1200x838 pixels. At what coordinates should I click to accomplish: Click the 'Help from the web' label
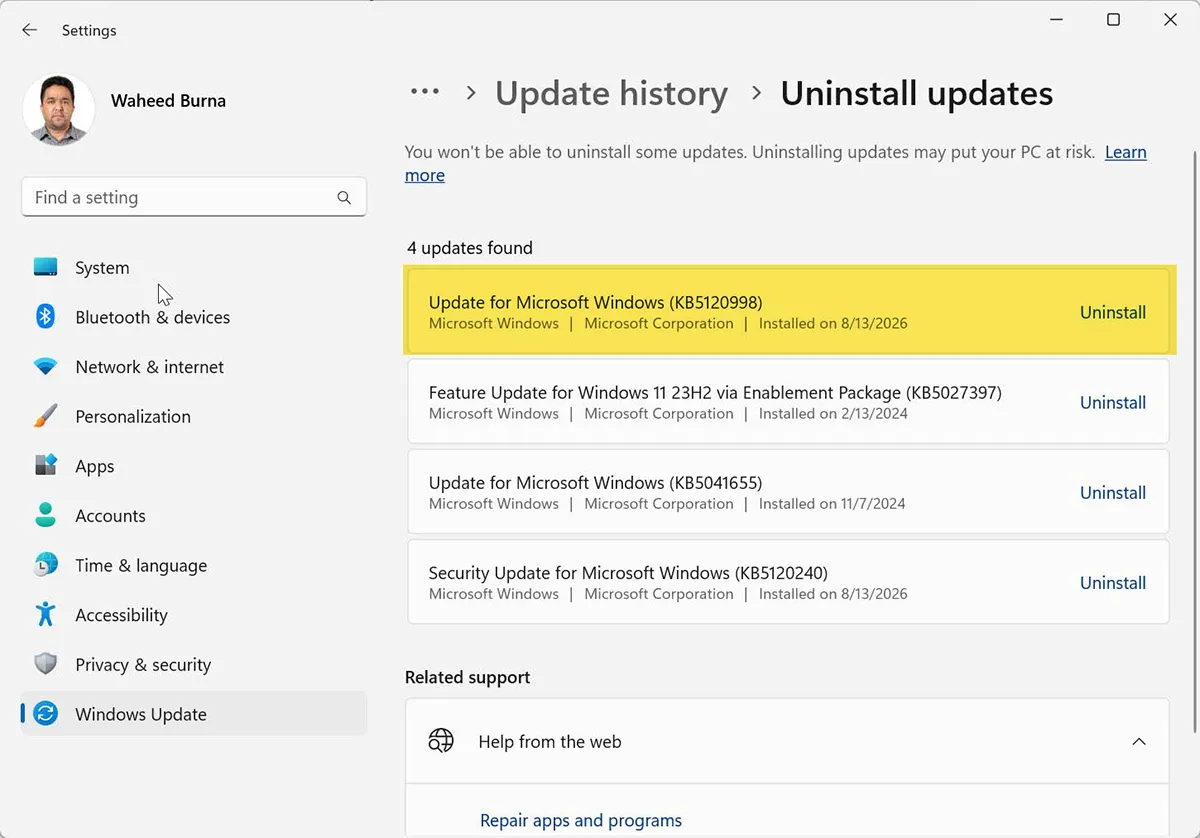[550, 742]
